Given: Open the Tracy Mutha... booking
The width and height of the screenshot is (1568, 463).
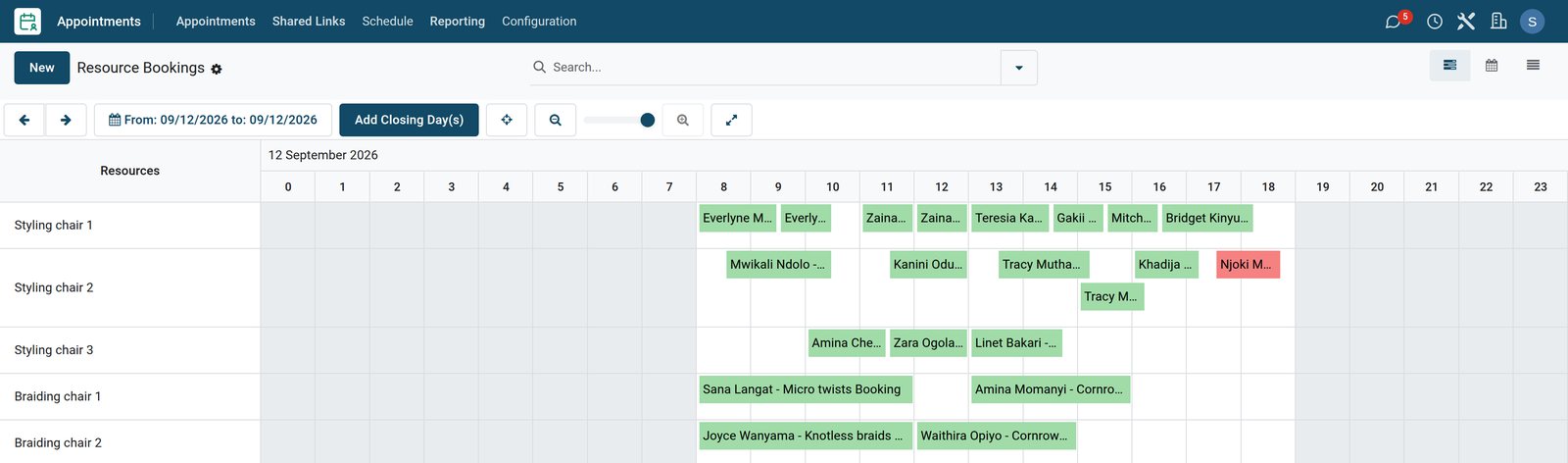Looking at the screenshot, I should [1044, 265].
